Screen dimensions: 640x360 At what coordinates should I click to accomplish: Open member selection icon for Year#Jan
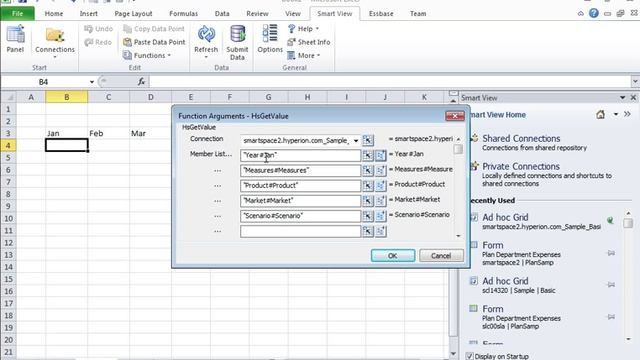point(380,155)
